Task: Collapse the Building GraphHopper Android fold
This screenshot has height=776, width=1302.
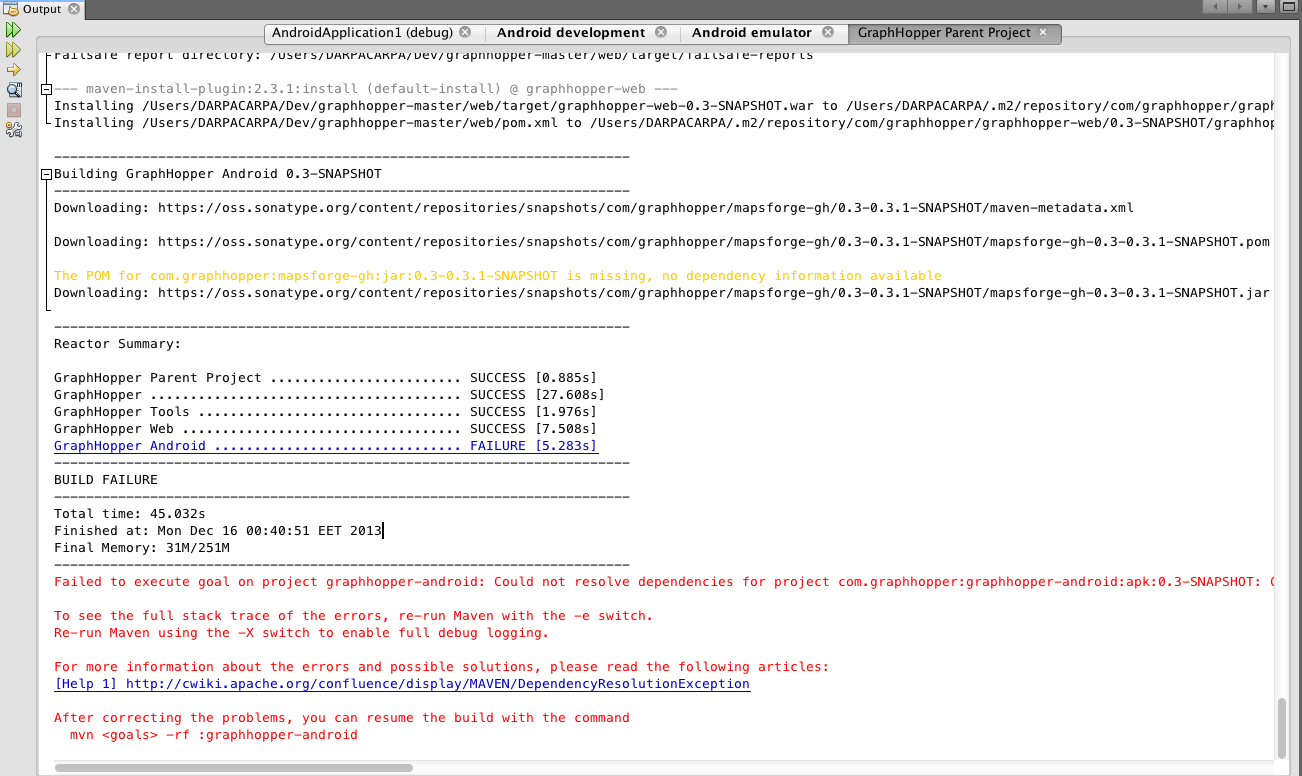Action: pyautogui.click(x=46, y=174)
